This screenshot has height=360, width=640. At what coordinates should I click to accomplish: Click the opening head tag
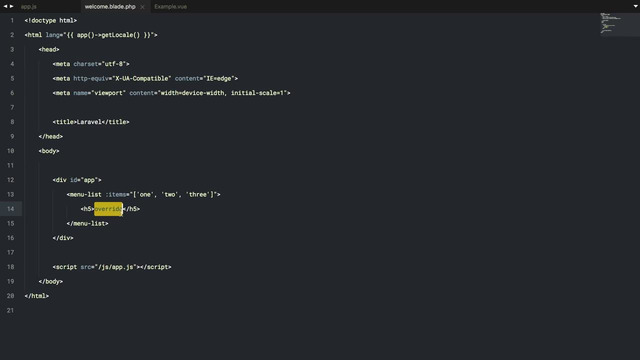[49, 49]
